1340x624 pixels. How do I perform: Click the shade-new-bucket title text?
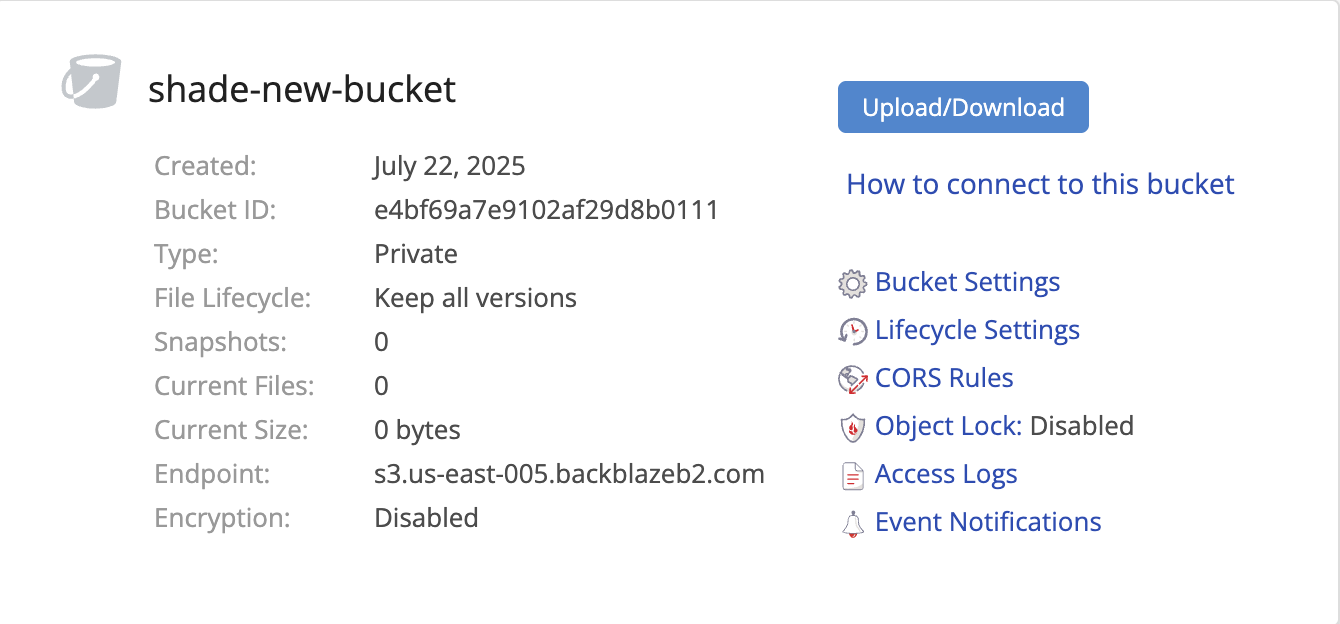pyautogui.click(x=302, y=90)
